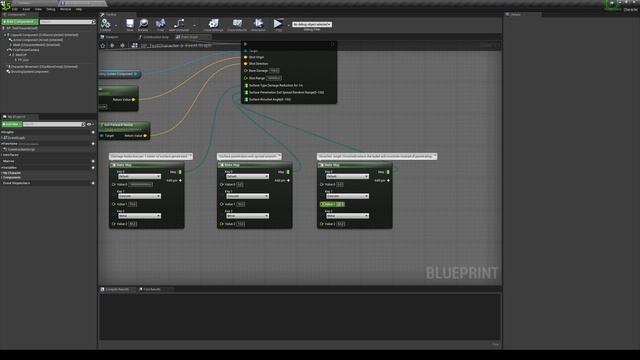This screenshot has width=640, height=360.
Task: Select the CapsuleComponent tree row
Action: tap(44, 35)
